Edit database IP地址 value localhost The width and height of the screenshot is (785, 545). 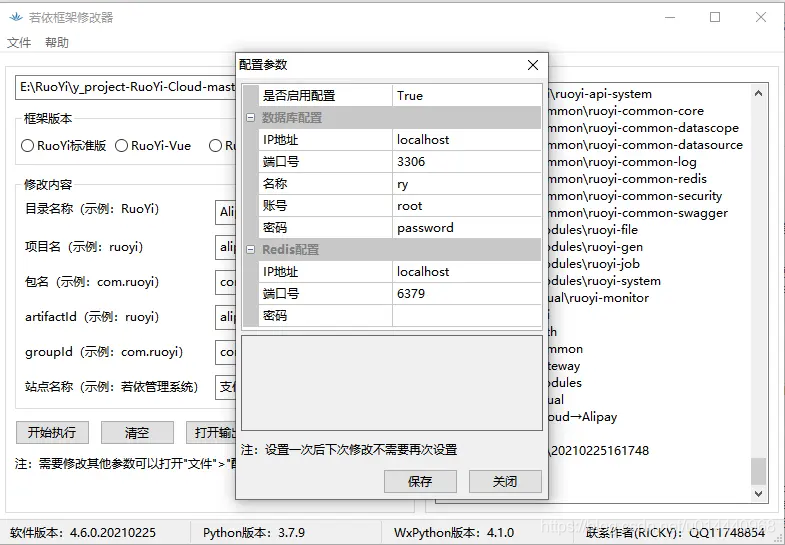tap(467, 140)
